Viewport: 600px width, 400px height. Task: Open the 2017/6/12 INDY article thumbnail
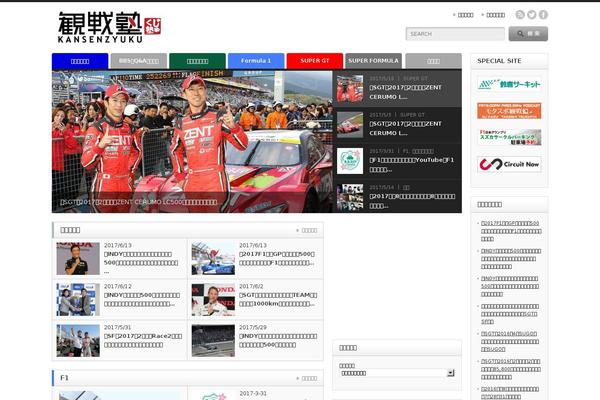[x=78, y=300]
